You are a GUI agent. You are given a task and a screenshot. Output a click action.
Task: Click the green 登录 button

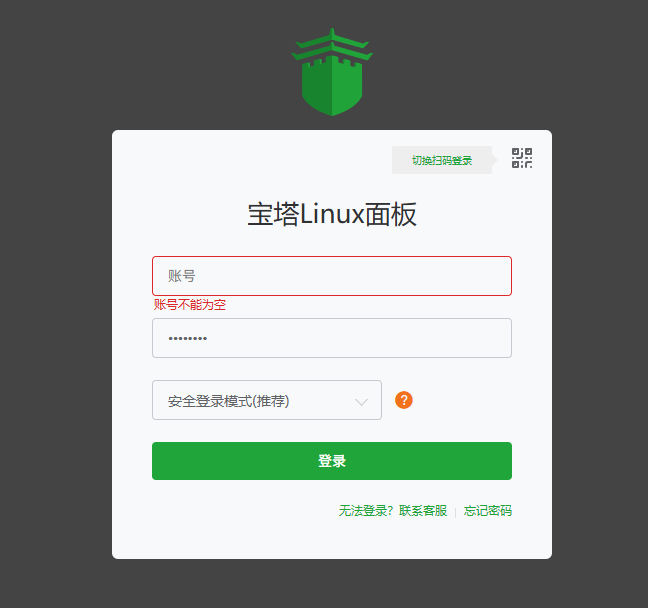click(x=332, y=461)
